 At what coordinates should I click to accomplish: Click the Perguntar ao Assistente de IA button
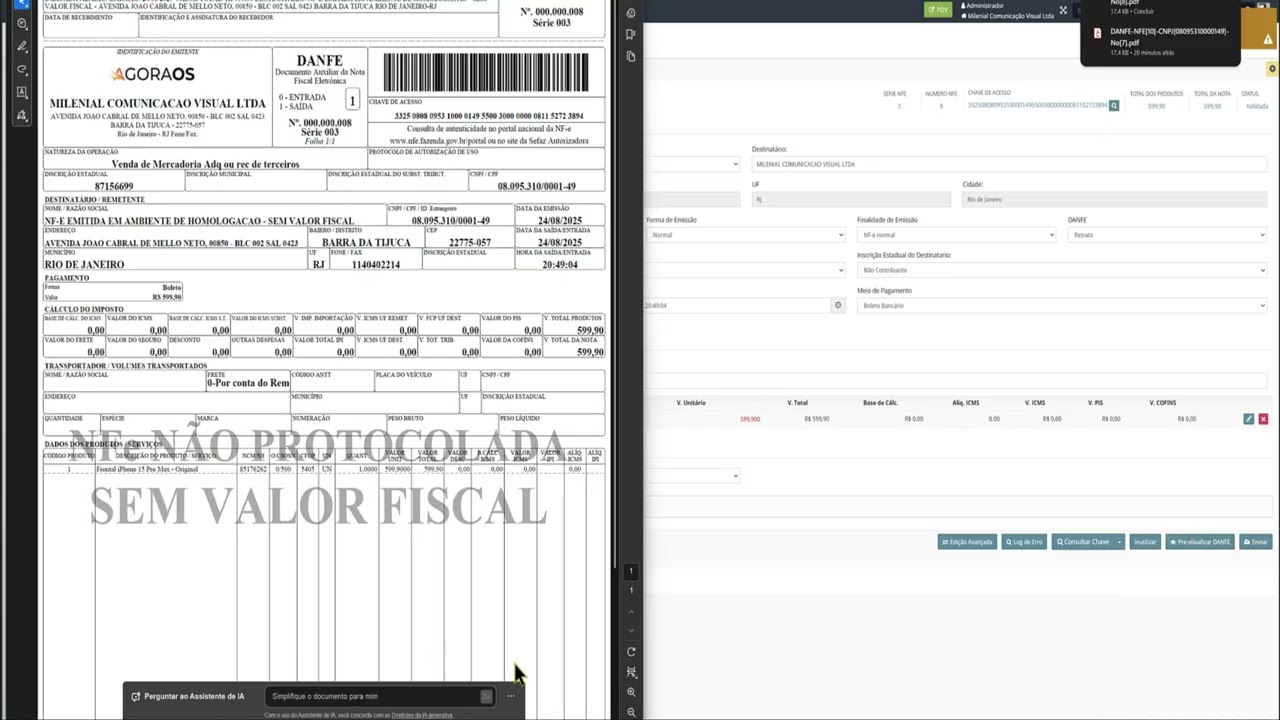coord(188,696)
